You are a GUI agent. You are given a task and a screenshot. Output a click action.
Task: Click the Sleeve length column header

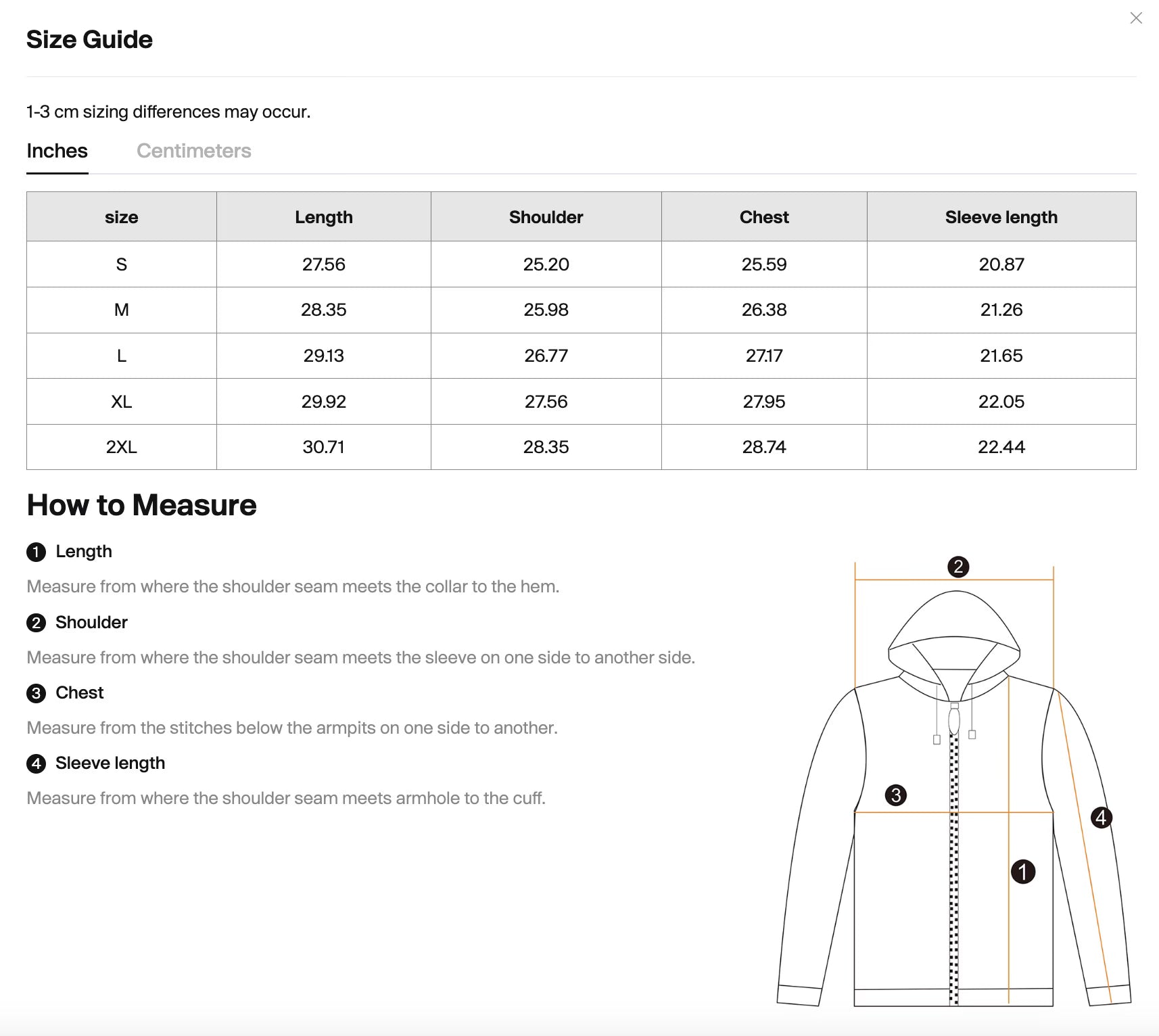point(1001,216)
